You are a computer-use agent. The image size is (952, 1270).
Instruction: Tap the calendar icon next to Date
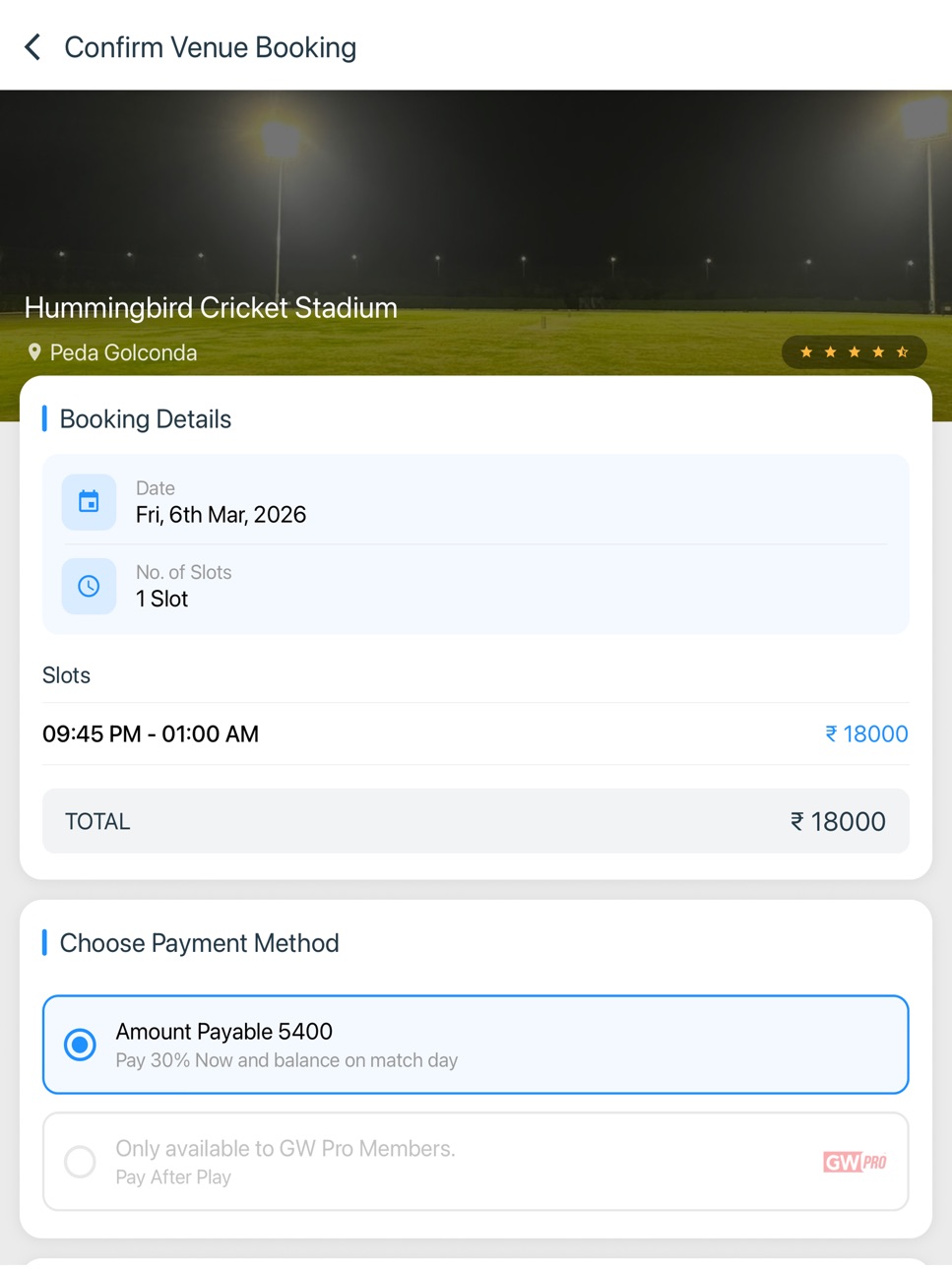click(89, 502)
